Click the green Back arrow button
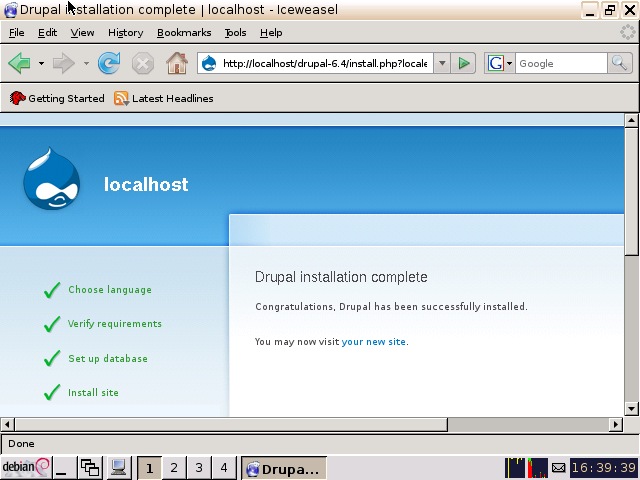Screen dimensions: 640x480 19,63
